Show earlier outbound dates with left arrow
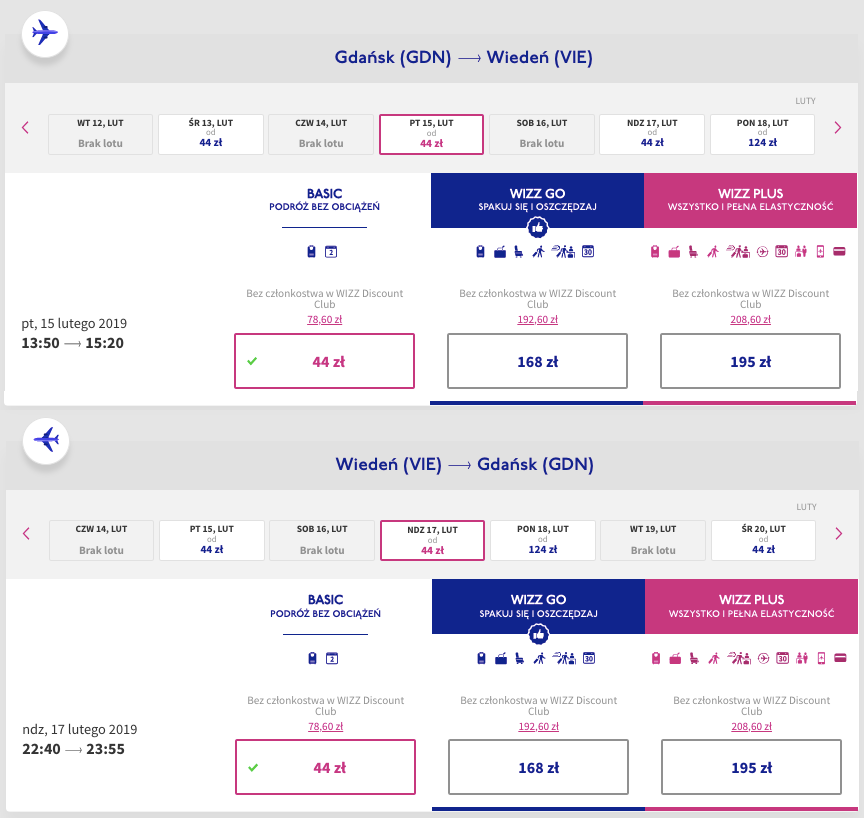The image size is (864, 818). [x=26, y=127]
